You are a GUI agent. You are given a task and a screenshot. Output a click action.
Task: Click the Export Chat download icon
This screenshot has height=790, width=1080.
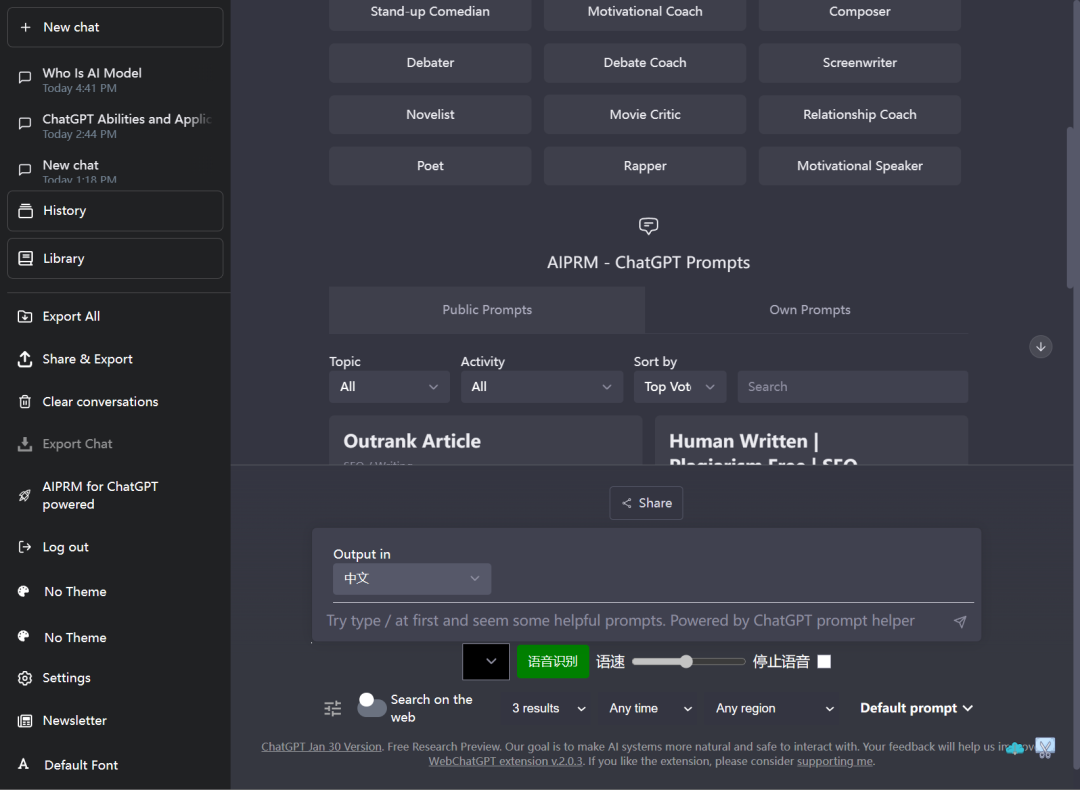pos(25,444)
